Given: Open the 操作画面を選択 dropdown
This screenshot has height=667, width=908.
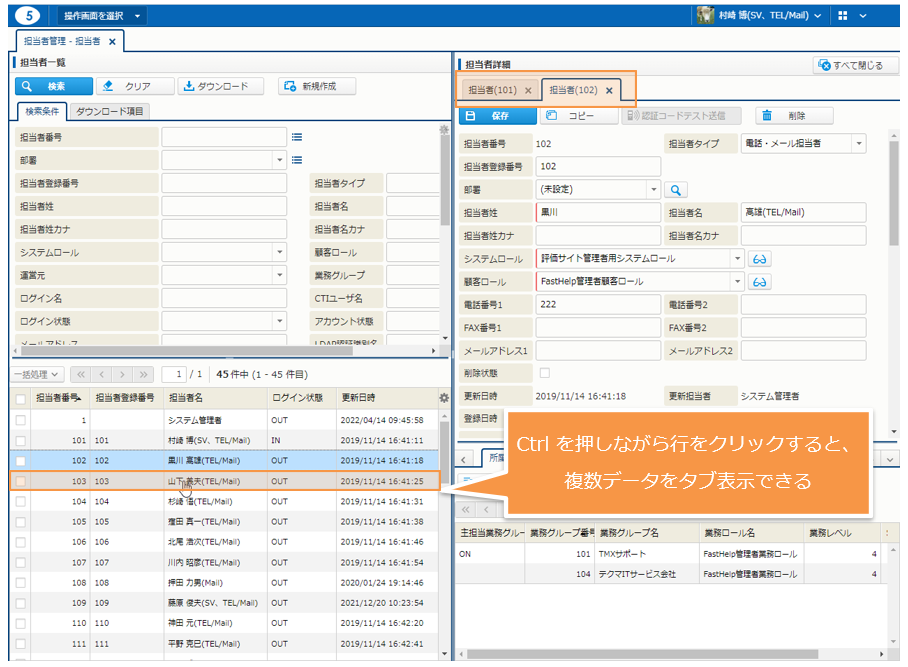Looking at the screenshot, I should 102,16.
